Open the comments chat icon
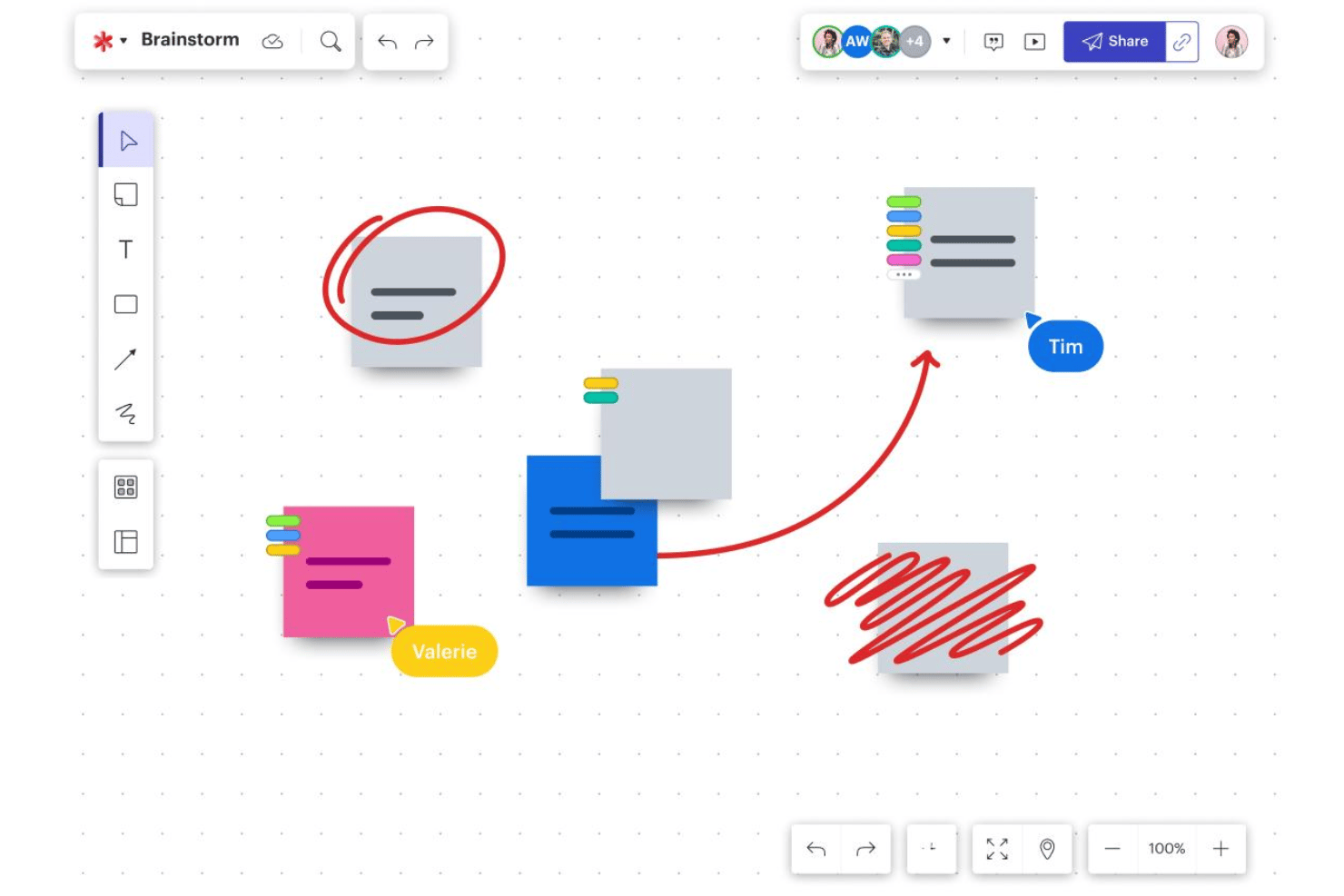Viewport: 1344px width, 896px height. (994, 42)
